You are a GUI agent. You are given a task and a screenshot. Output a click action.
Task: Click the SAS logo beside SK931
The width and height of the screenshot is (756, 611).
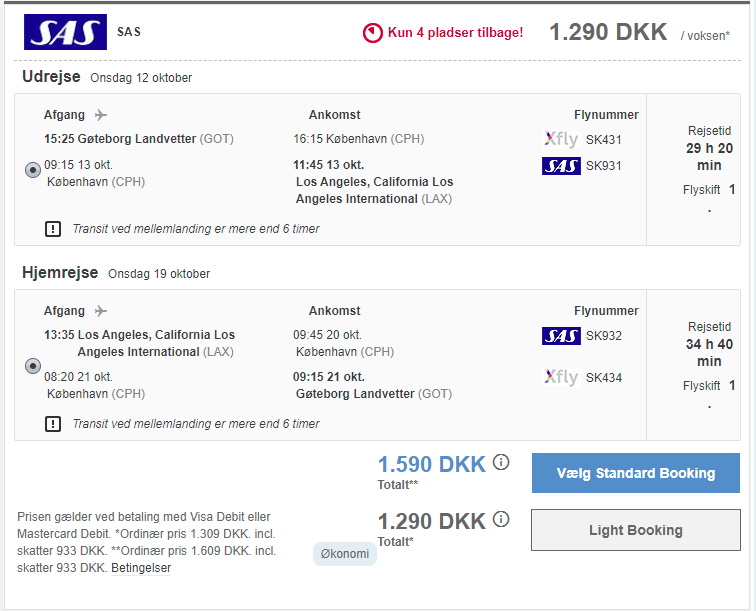click(x=561, y=166)
